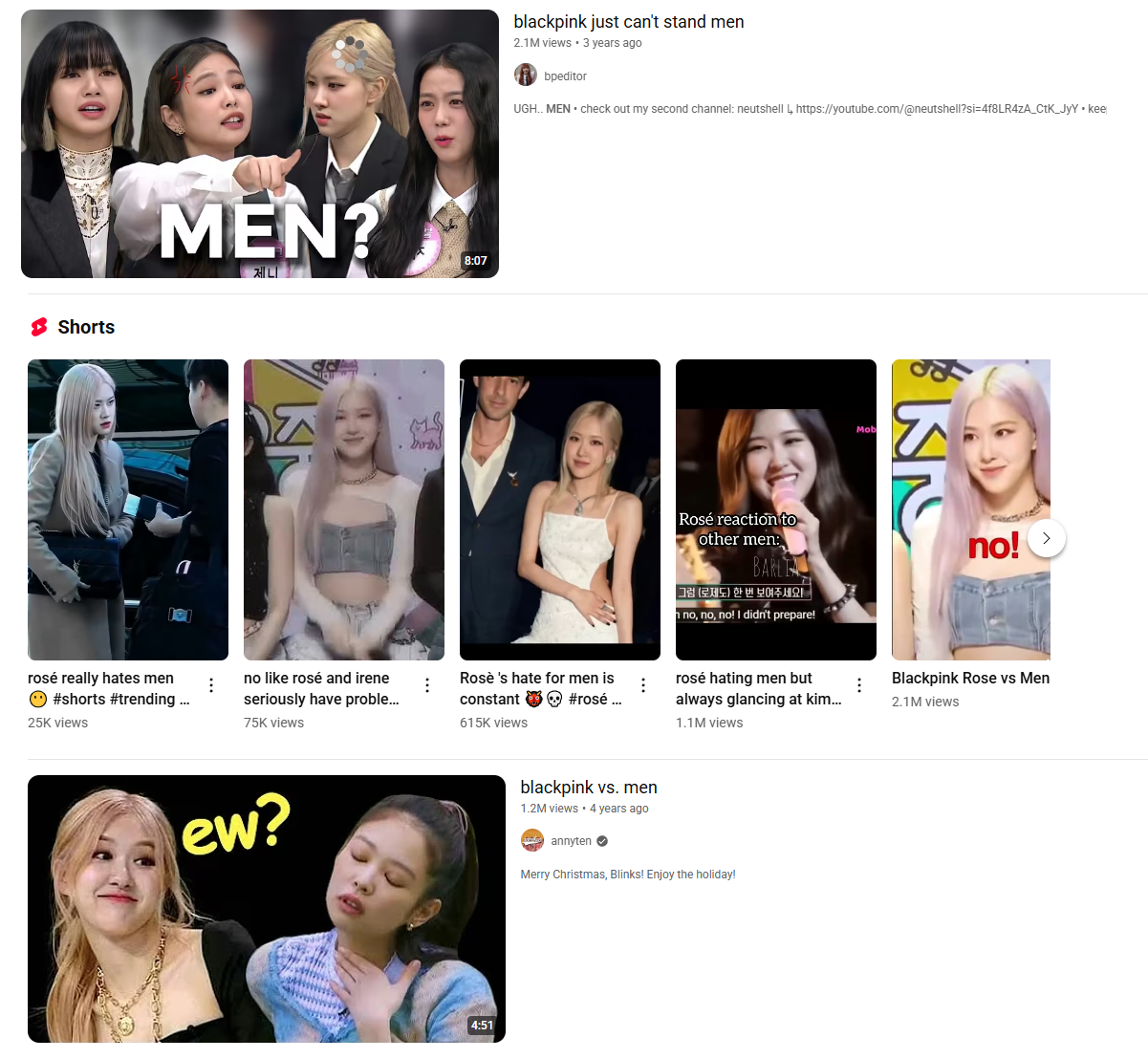Play the 'no like rosé and irene' short

(x=344, y=509)
